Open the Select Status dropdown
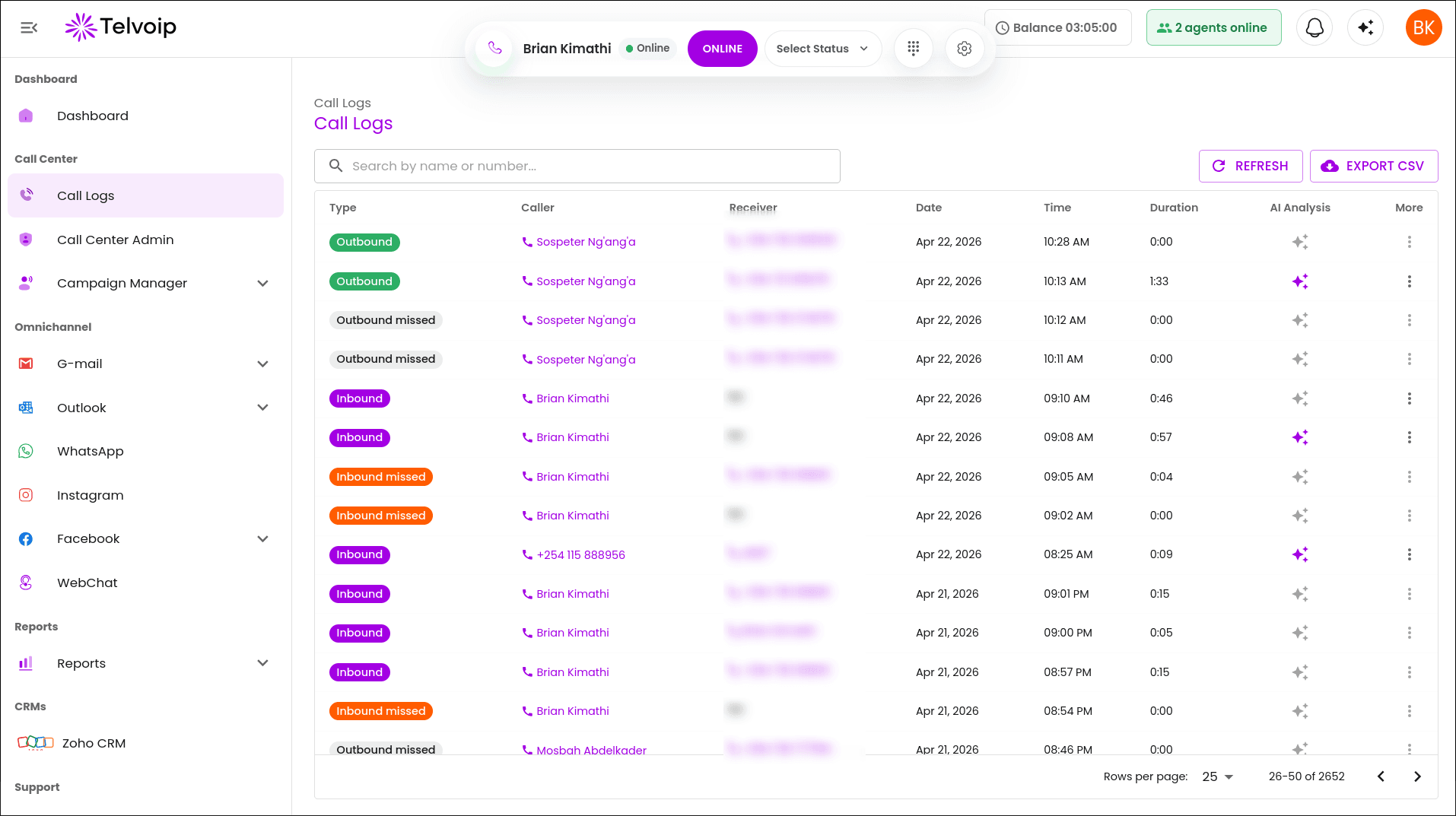 [822, 49]
